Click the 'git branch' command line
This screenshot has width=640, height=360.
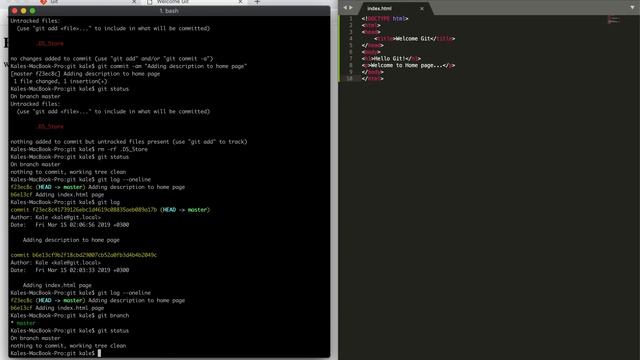[70, 316]
